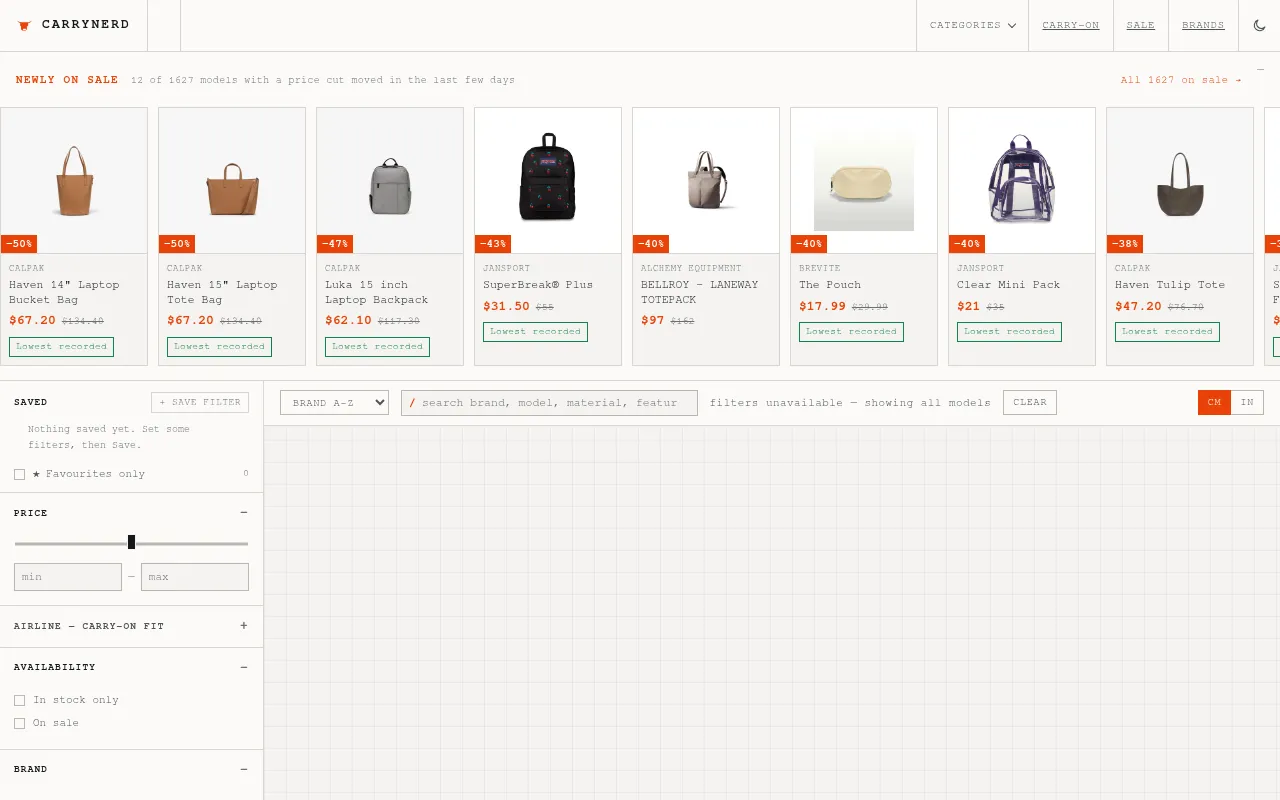The width and height of the screenshot is (1280, 800).
Task: Open the Haven Tulip Tote image
Action: point(1180,180)
